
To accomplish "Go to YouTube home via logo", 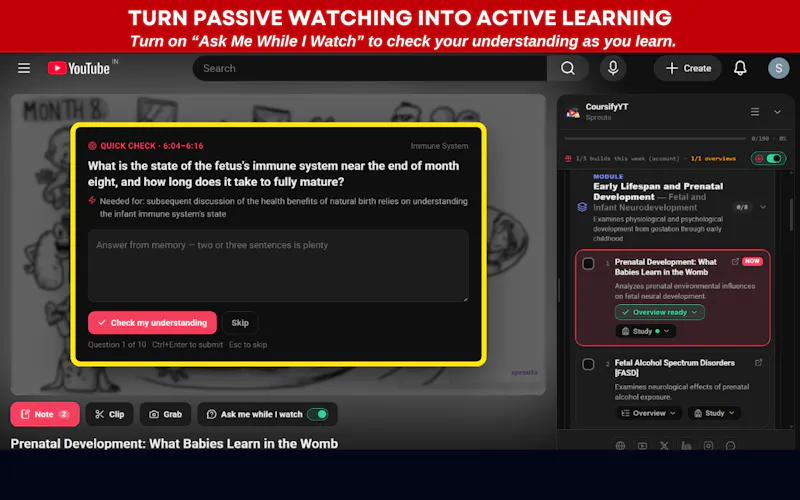I will tap(79, 68).
